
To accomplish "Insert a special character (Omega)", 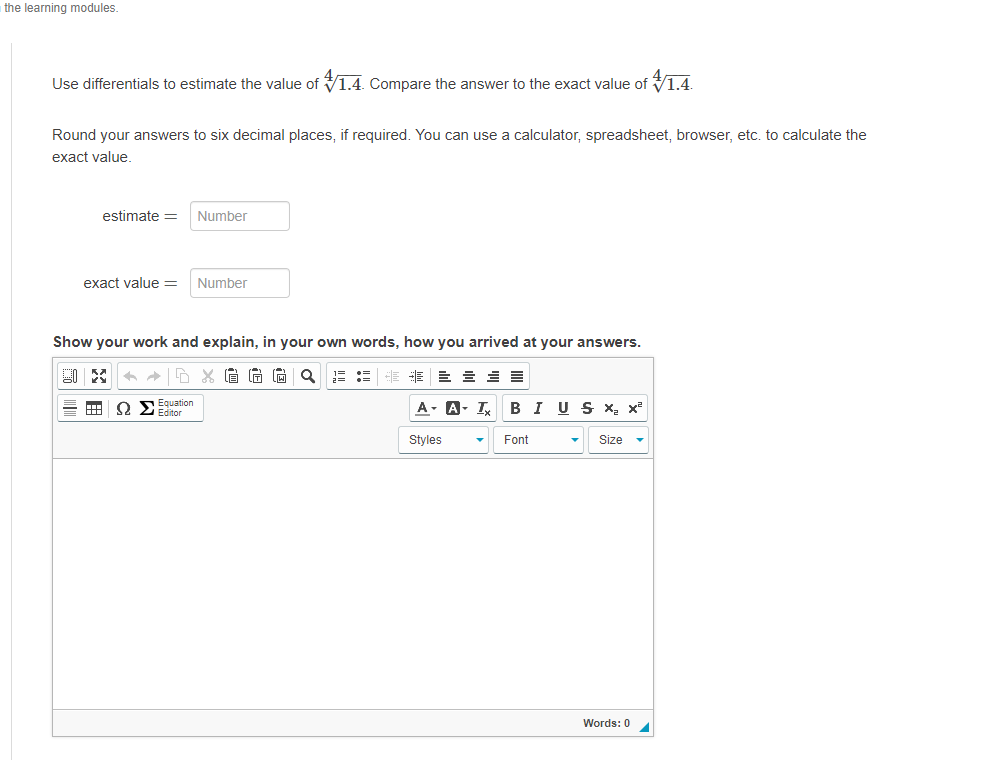I will point(123,408).
